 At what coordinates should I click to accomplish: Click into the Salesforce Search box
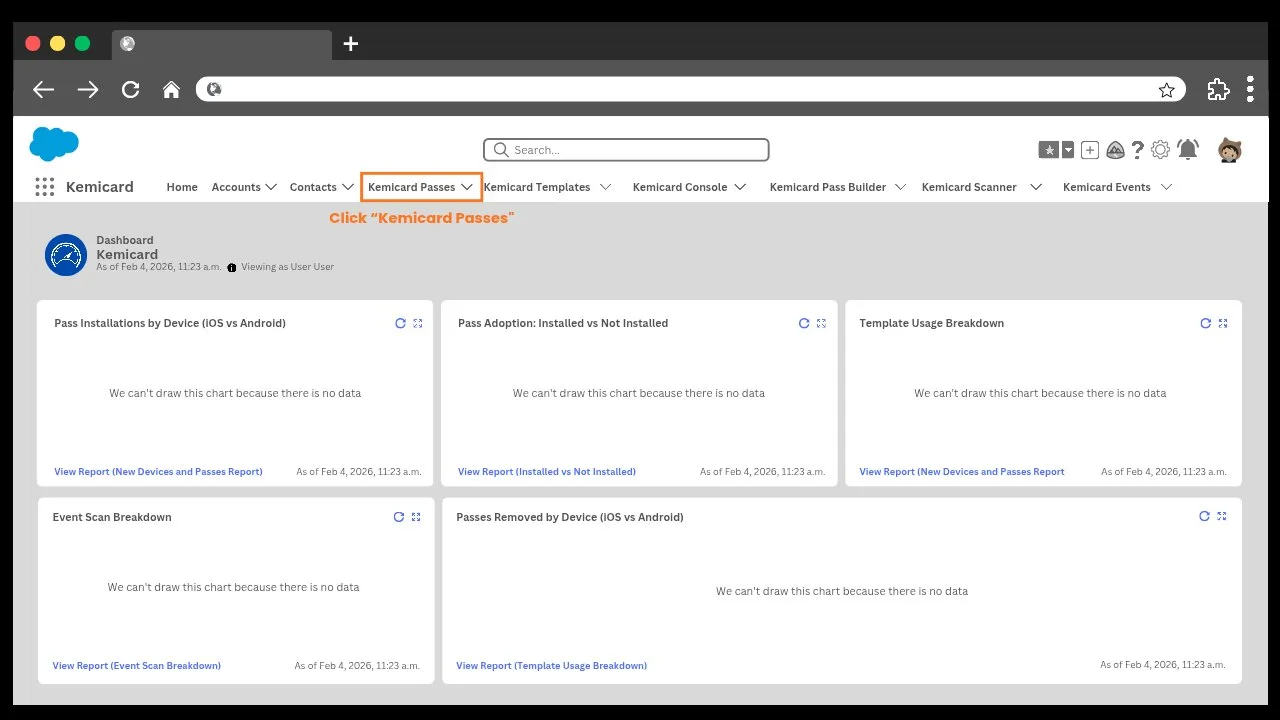(626, 150)
